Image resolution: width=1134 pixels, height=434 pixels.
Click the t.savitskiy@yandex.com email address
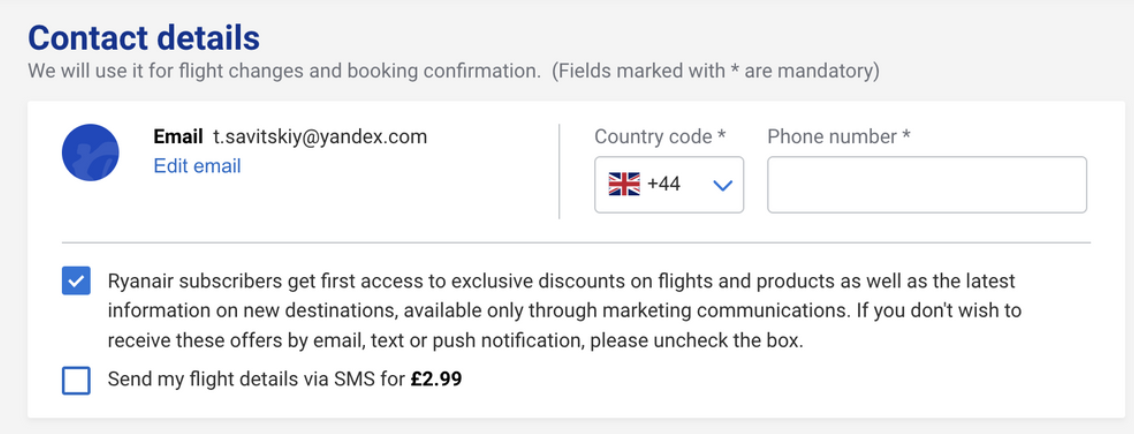320,136
